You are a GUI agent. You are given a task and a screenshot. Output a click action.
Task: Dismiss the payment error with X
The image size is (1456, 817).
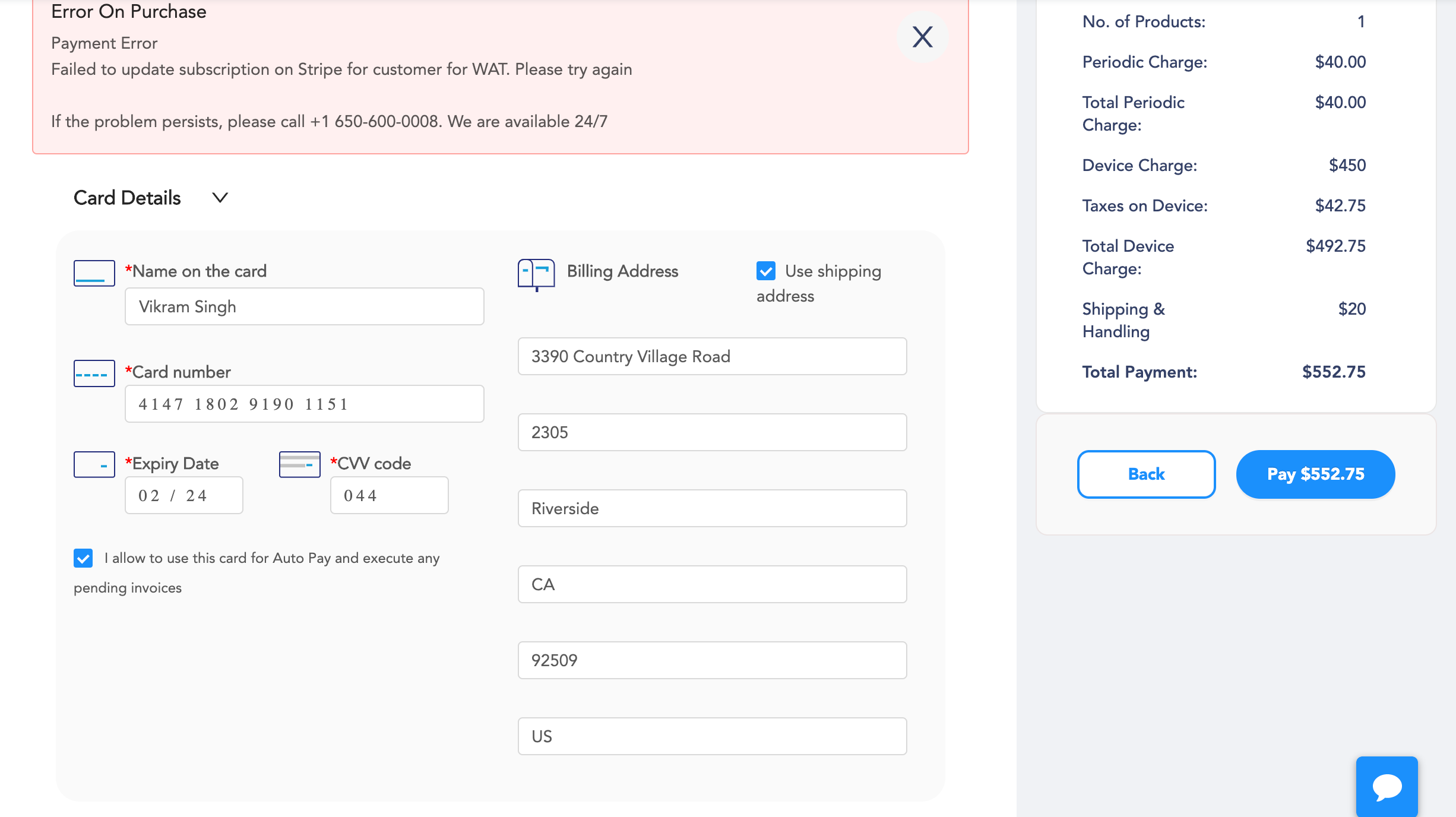922,37
